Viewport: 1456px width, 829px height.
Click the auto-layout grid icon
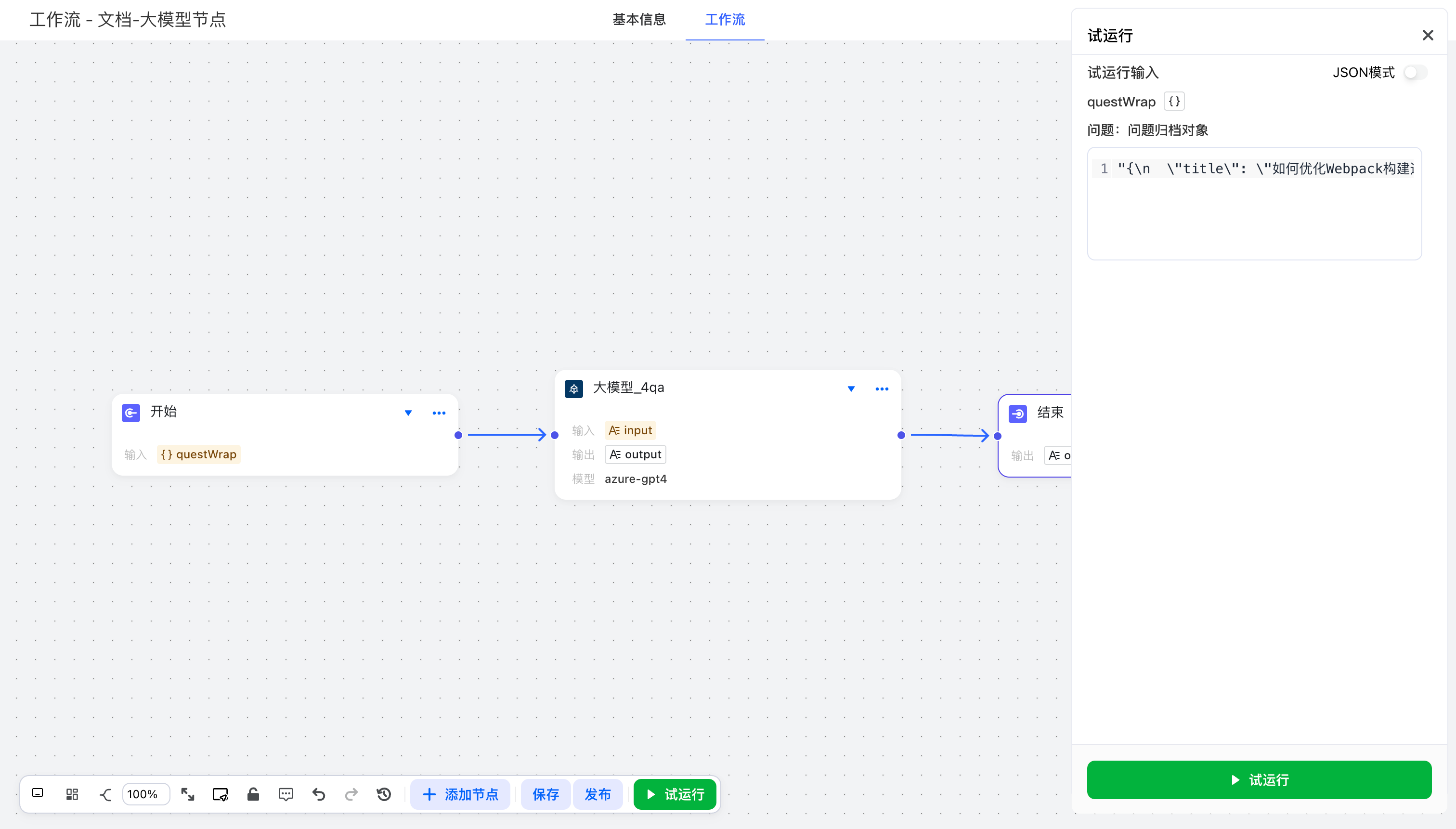[x=72, y=794]
